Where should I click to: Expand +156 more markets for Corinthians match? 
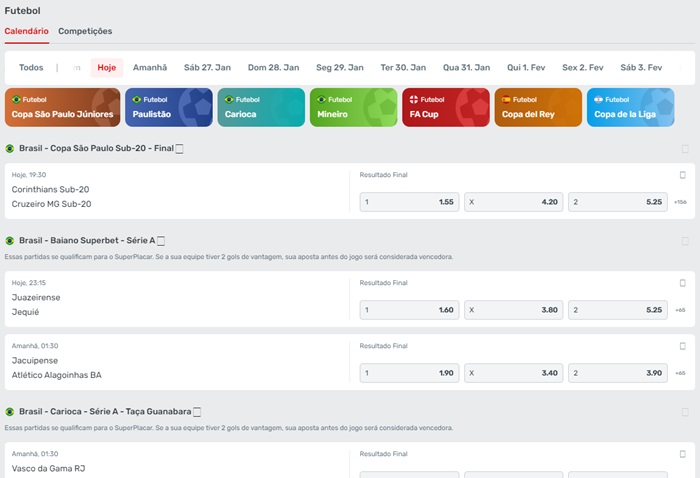[680, 202]
